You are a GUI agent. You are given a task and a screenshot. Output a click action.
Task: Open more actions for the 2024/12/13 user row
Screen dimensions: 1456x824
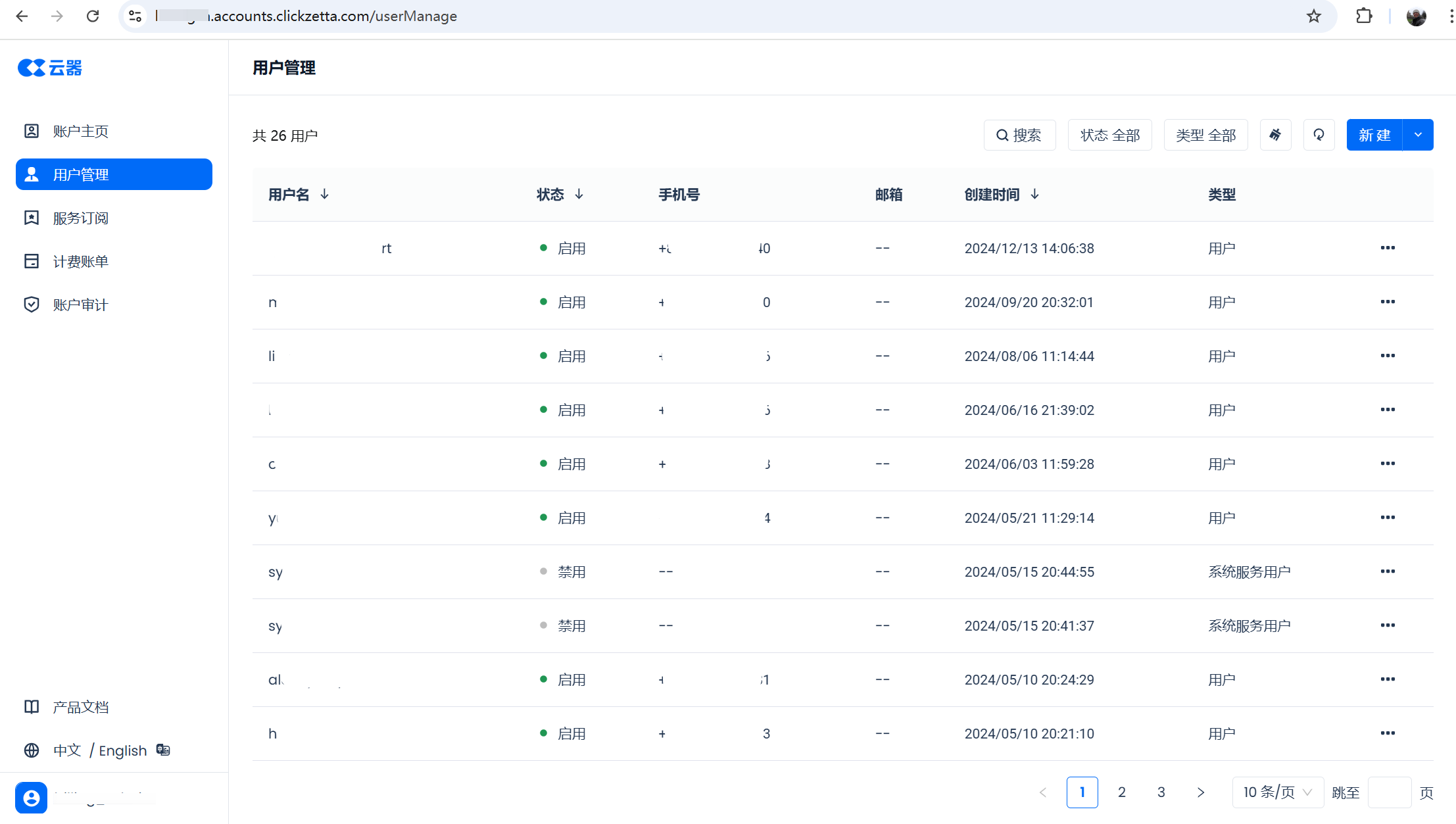pyautogui.click(x=1388, y=248)
